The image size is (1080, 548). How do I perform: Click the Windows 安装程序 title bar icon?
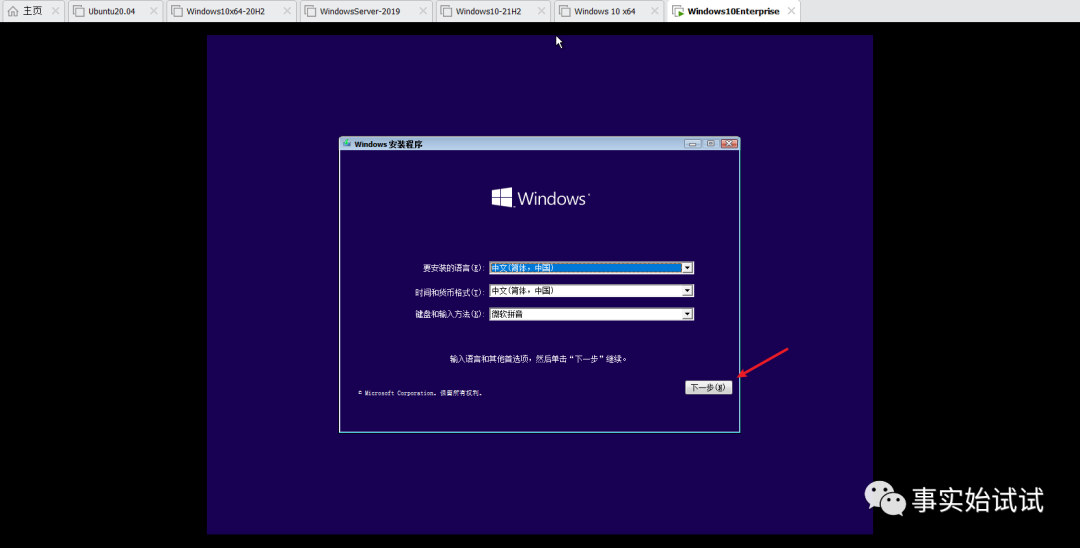(346, 143)
